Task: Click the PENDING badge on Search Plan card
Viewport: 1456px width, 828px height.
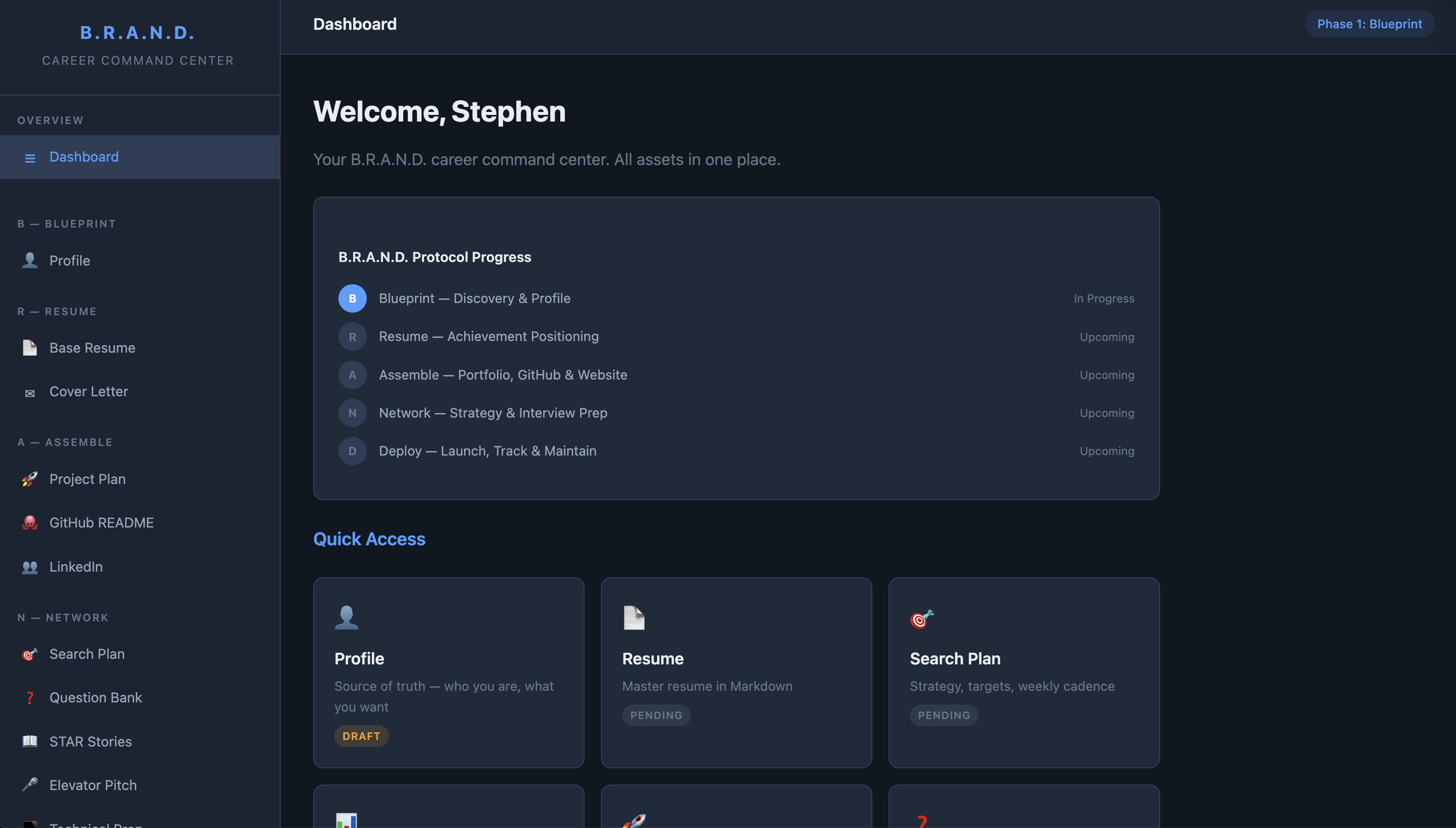Action: click(x=943, y=715)
